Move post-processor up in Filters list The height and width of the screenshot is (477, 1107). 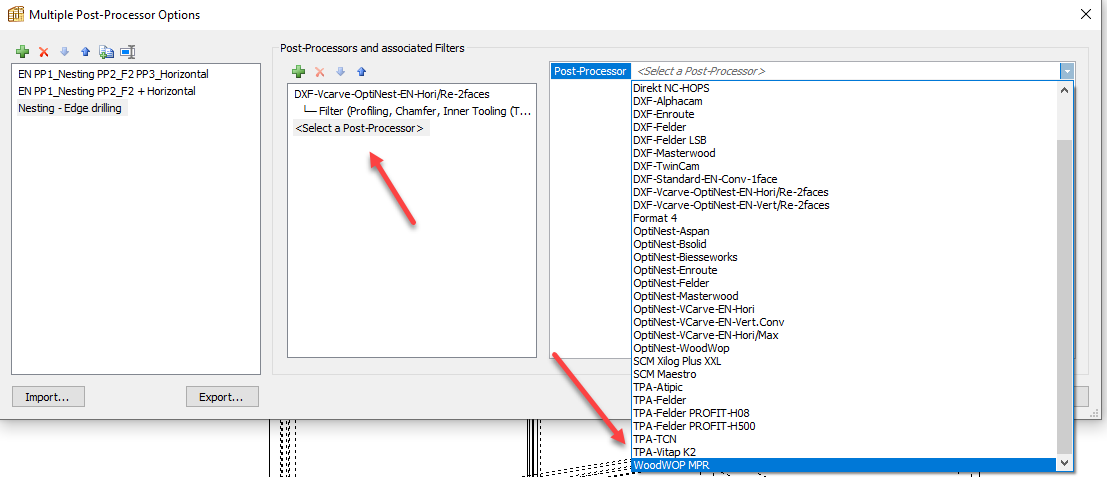[361, 71]
